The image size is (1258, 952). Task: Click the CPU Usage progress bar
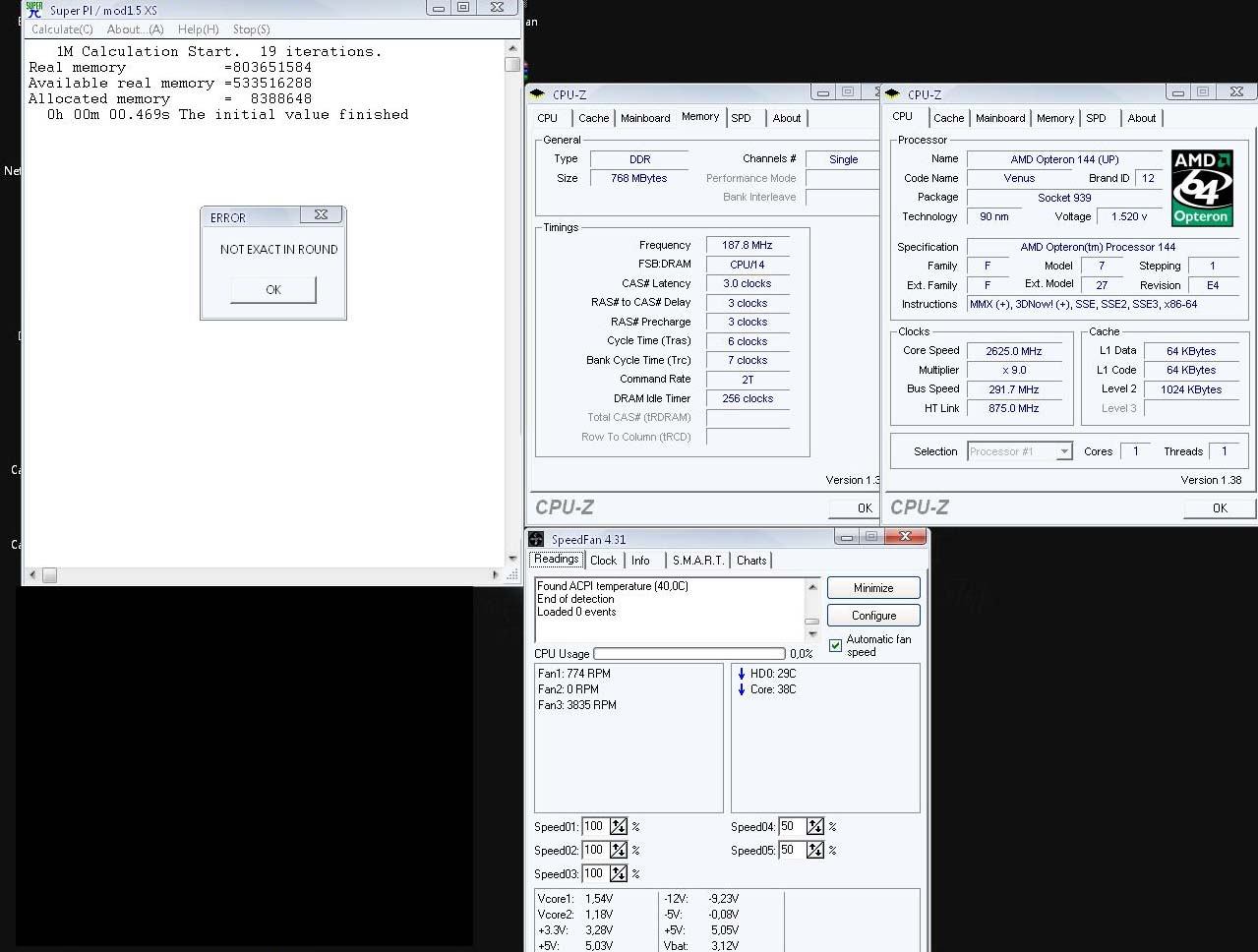tap(689, 653)
